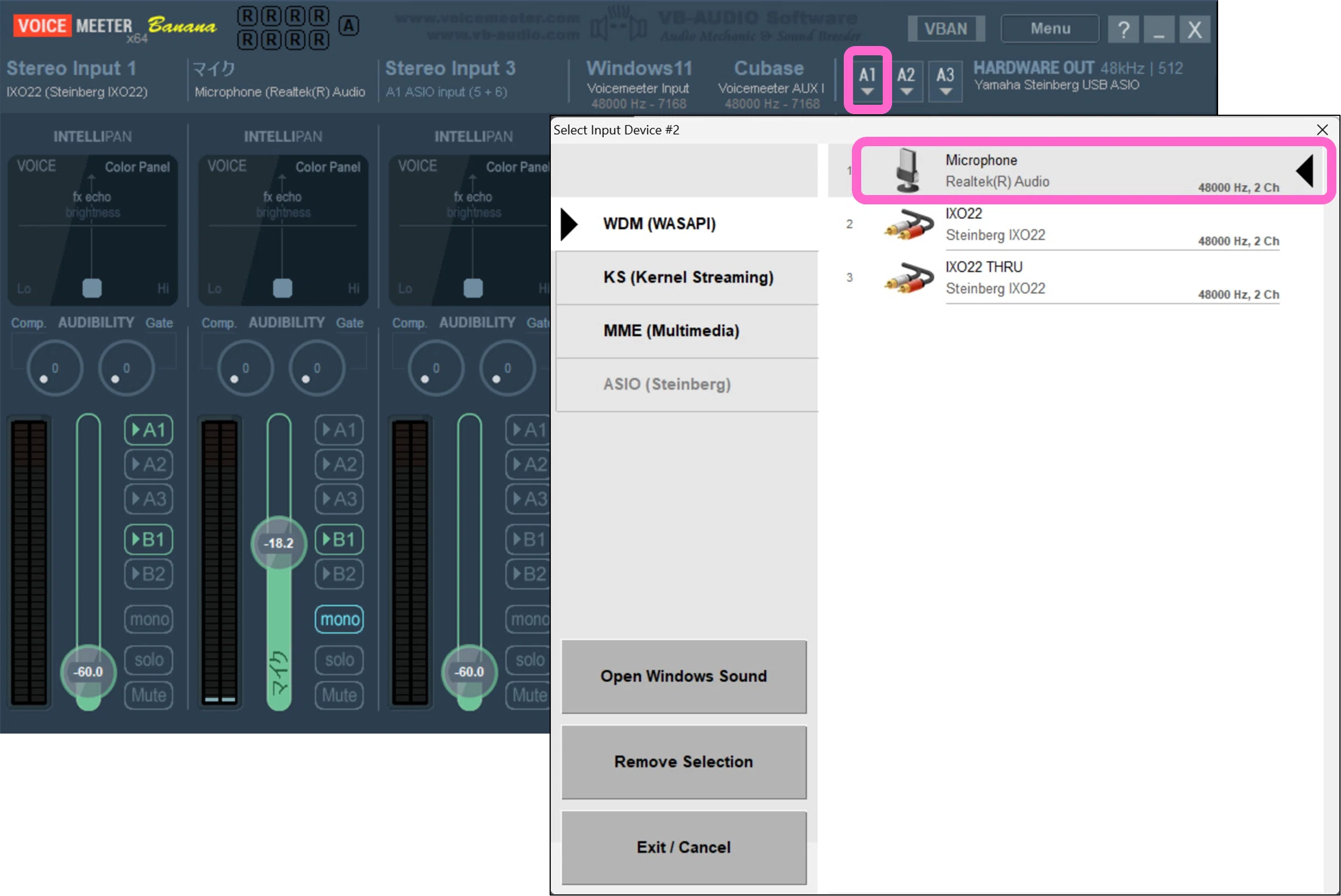Viewport: 1341px width, 896px height.
Task: Solo the マイク input strip
Action: click(x=339, y=660)
